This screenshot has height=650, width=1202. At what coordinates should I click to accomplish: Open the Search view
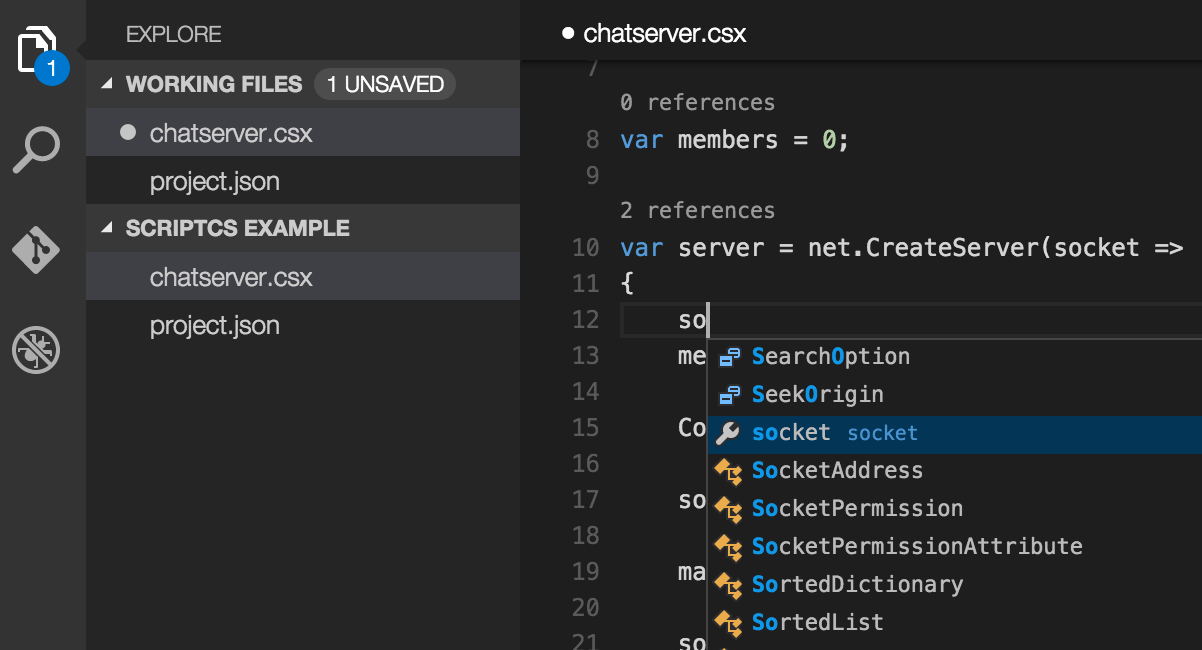pyautogui.click(x=36, y=150)
